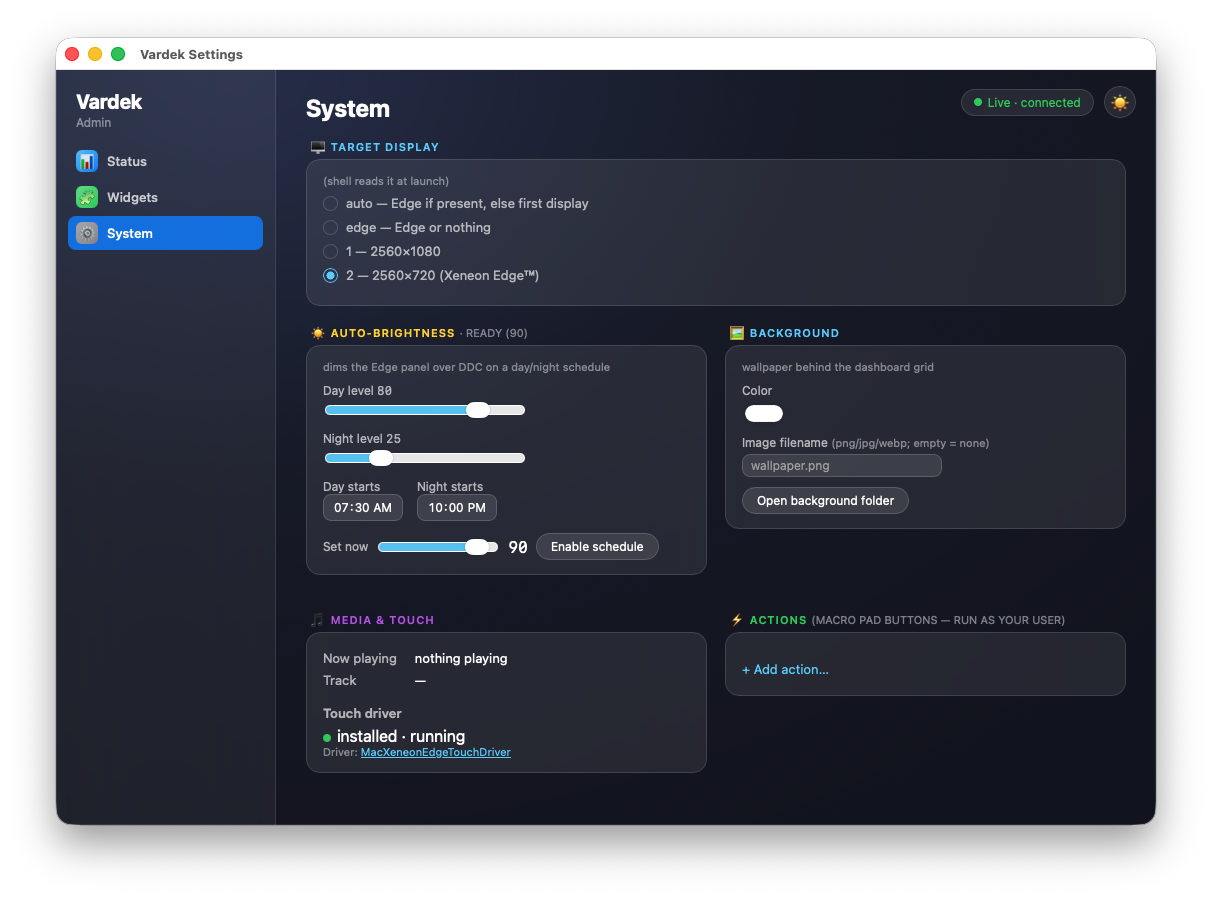Viewport: 1212px width, 899px height.
Task: Click the Night starts 10:00 PM time field
Action: 457,508
